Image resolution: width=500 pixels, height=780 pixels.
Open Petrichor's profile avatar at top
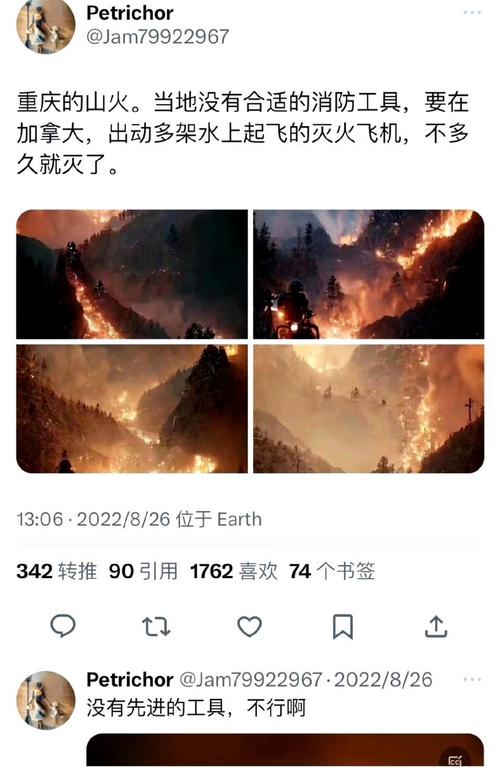(46, 24)
